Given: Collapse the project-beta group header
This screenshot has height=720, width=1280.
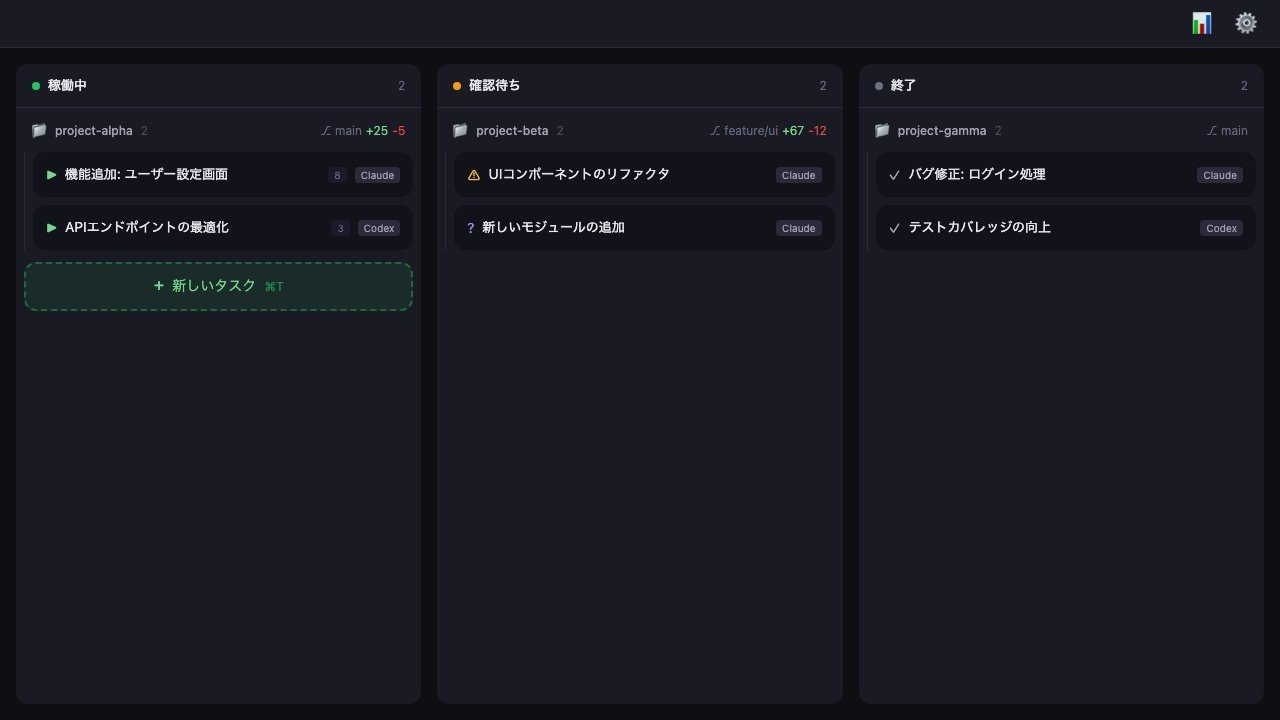Looking at the screenshot, I should point(512,131).
